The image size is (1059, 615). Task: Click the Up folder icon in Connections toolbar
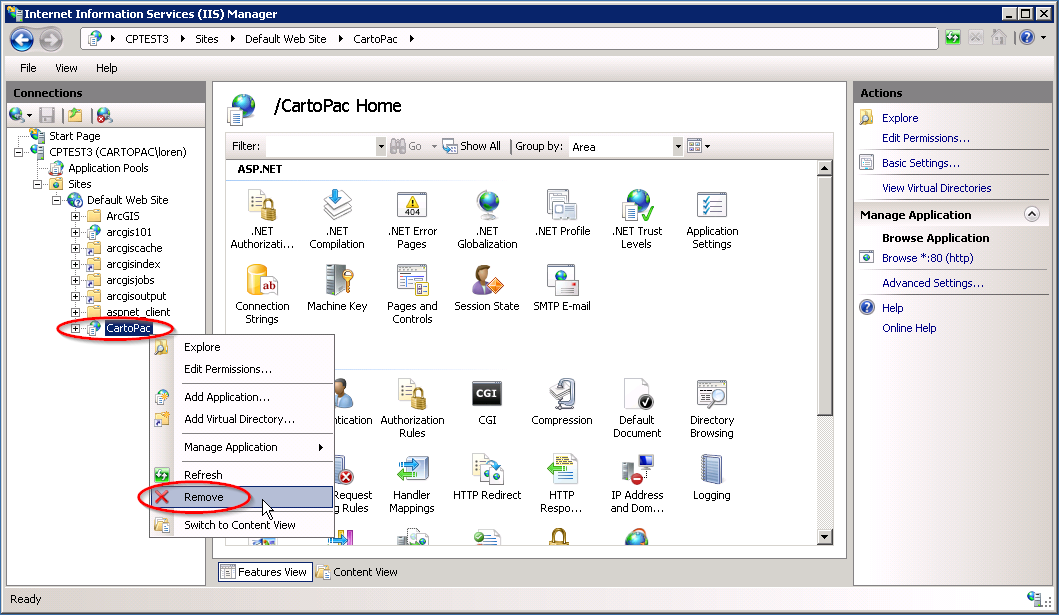pyautogui.click(x=75, y=115)
